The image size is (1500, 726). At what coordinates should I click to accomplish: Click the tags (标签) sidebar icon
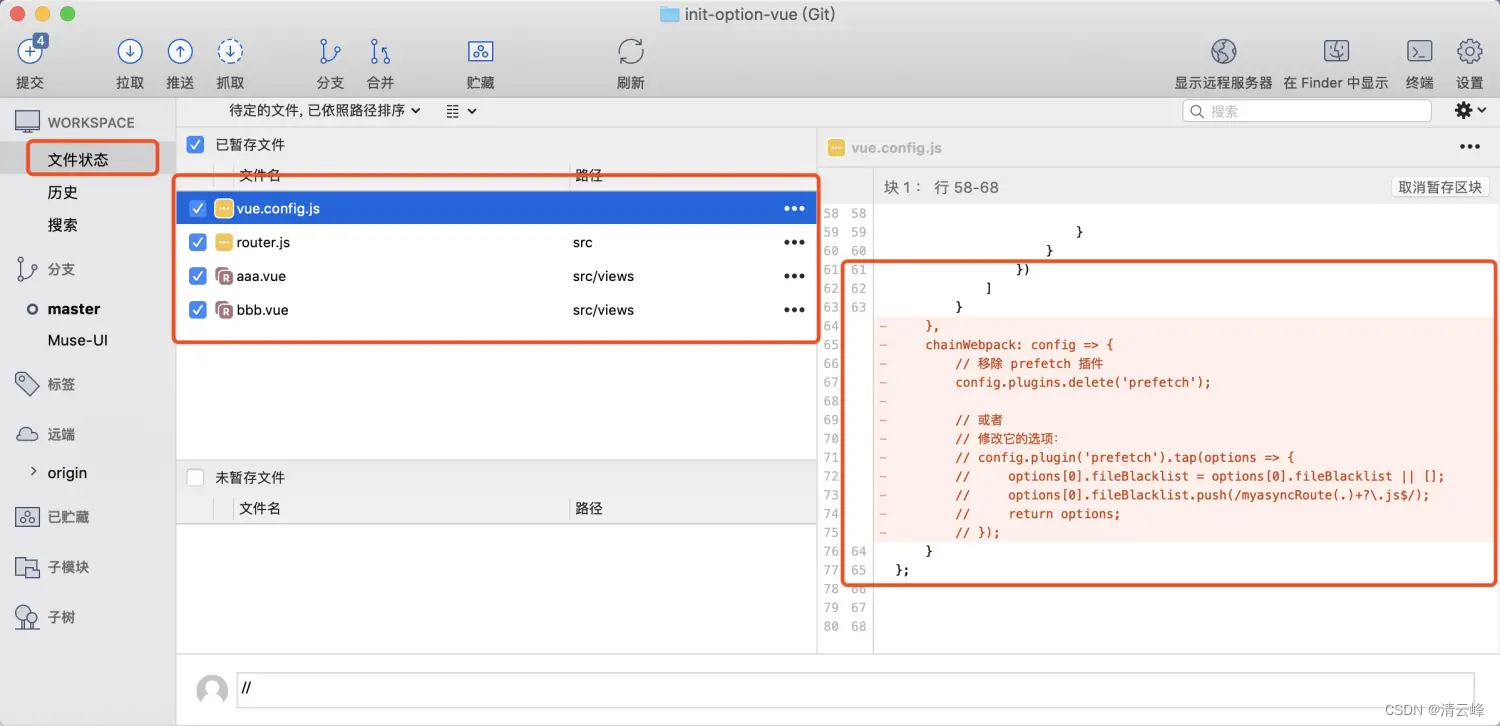click(x=27, y=384)
